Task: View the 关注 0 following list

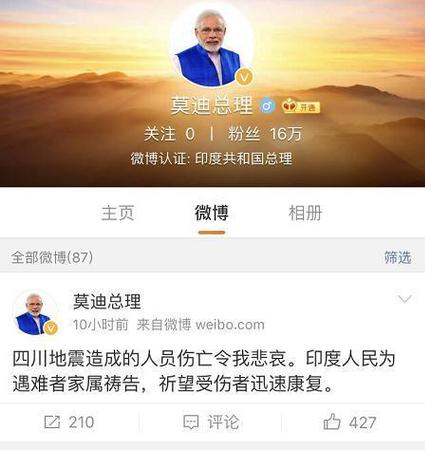Action: pyautogui.click(x=169, y=134)
